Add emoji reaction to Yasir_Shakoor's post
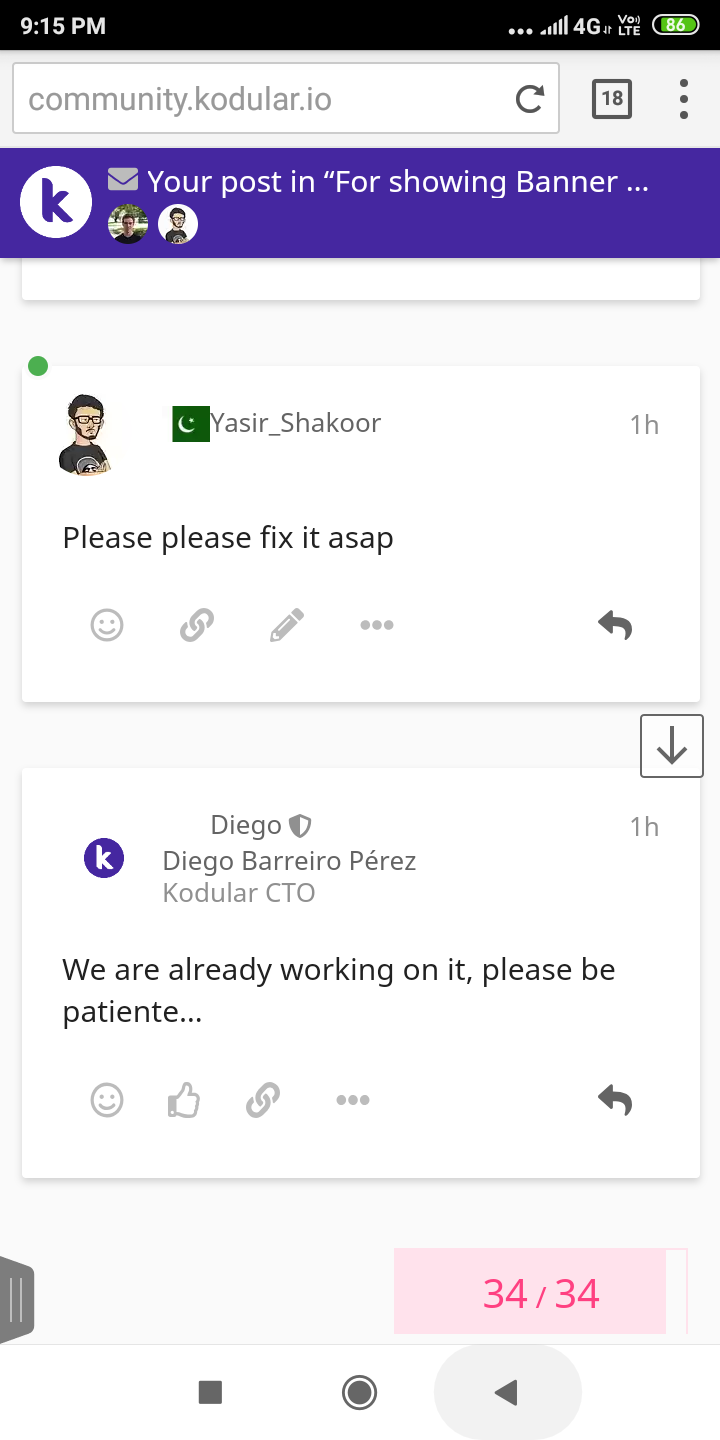Screen dimensions: 720x1440 [x=107, y=626]
